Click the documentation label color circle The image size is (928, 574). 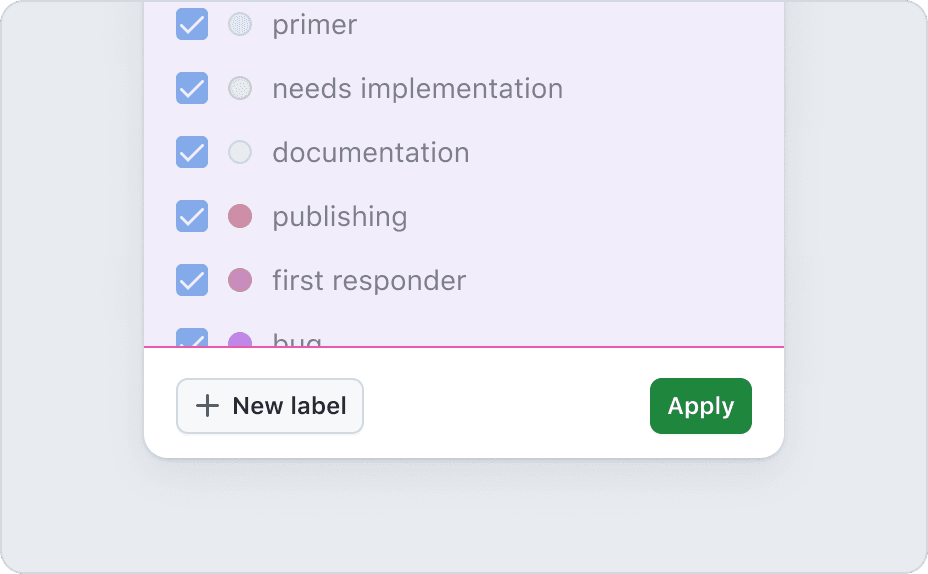(240, 152)
